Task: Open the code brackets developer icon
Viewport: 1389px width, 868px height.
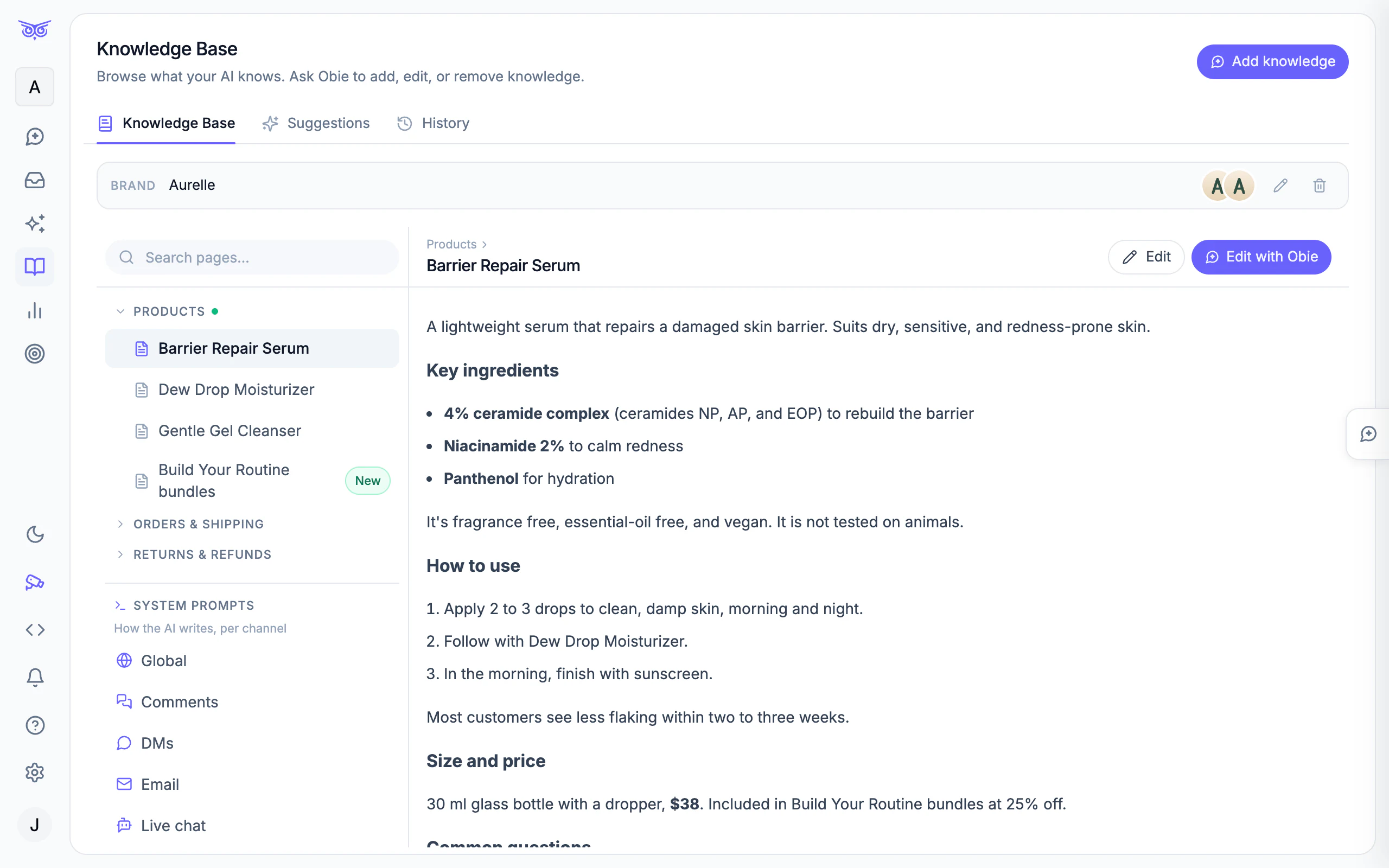Action: click(34, 630)
